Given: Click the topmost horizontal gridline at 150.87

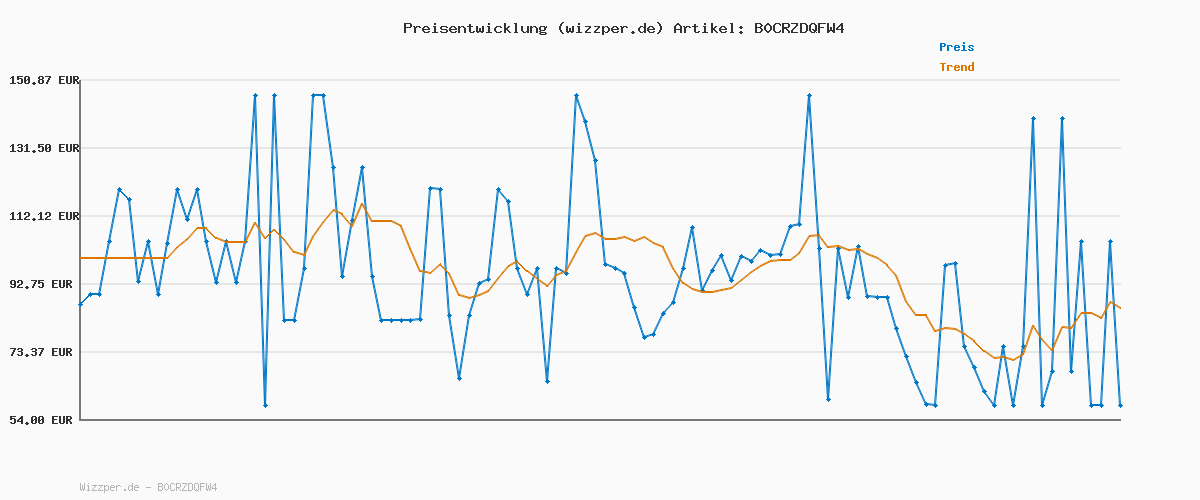Looking at the screenshot, I should click(600, 80).
